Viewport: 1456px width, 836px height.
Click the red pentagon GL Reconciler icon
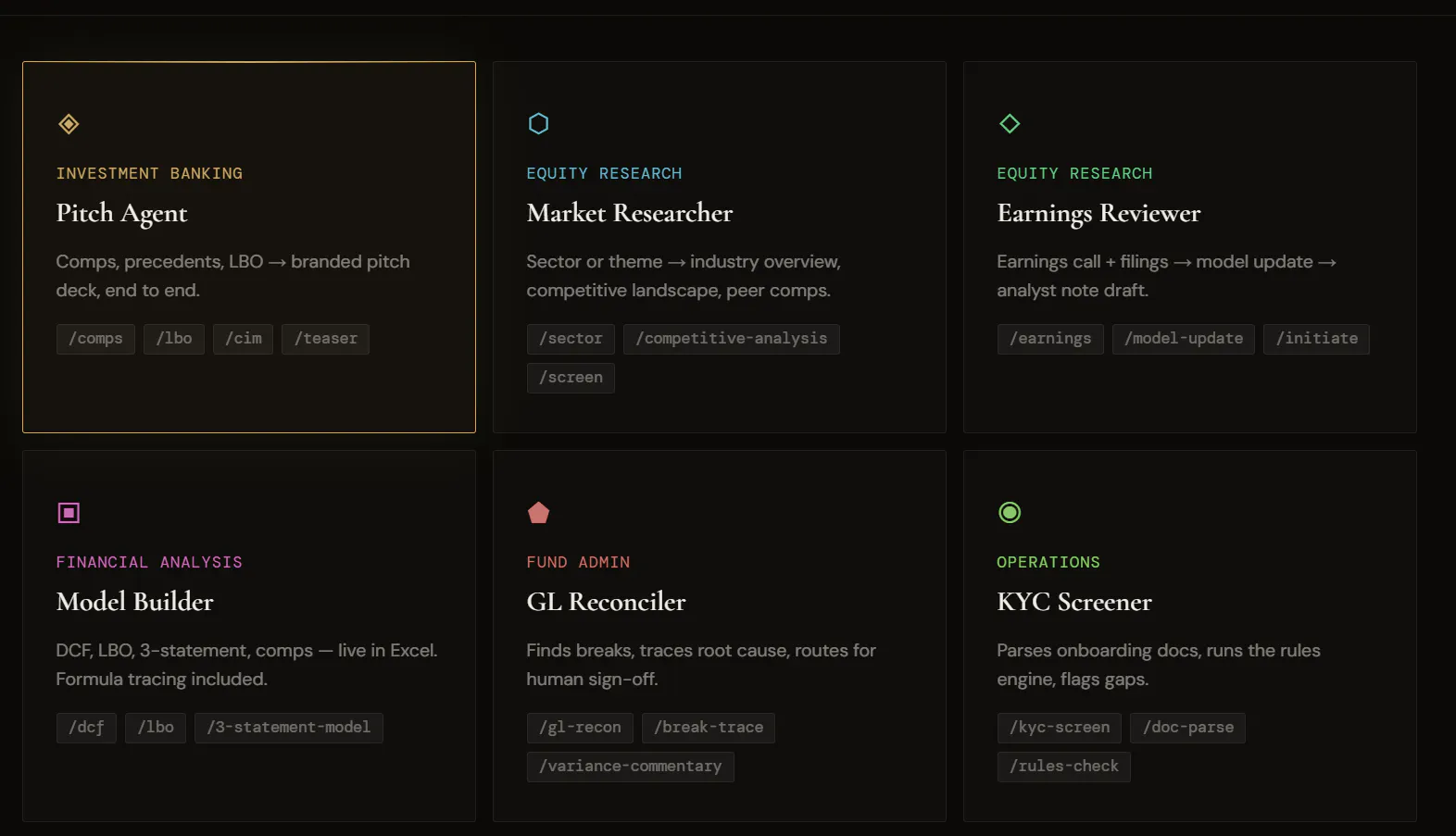tap(538, 513)
